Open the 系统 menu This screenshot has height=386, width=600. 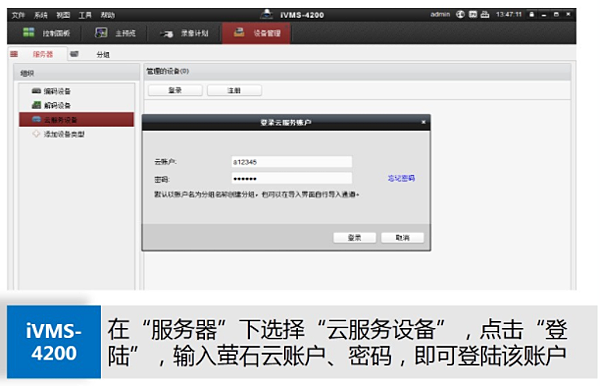(x=41, y=15)
